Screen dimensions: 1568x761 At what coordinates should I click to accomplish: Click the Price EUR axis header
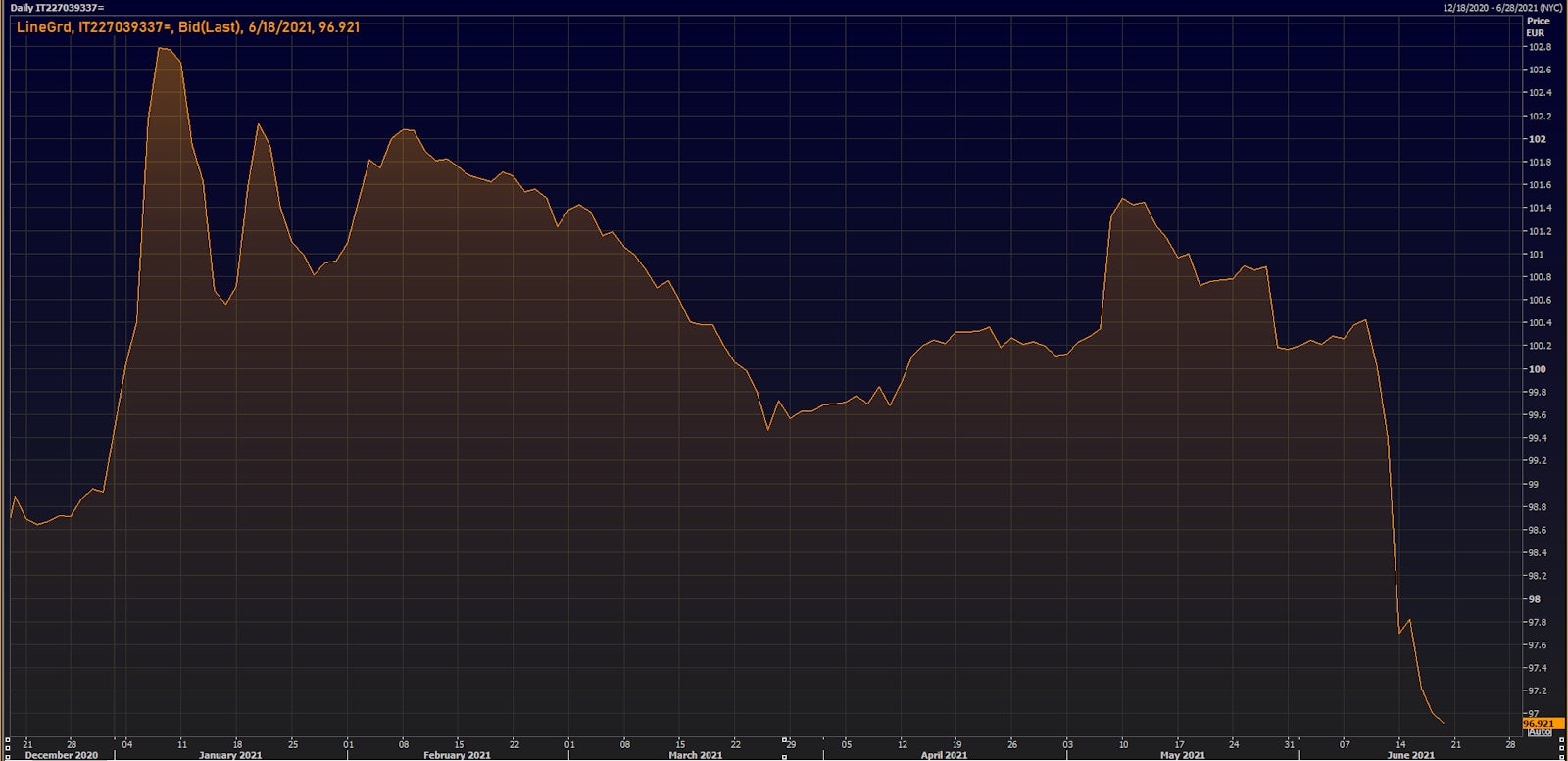click(x=1538, y=26)
